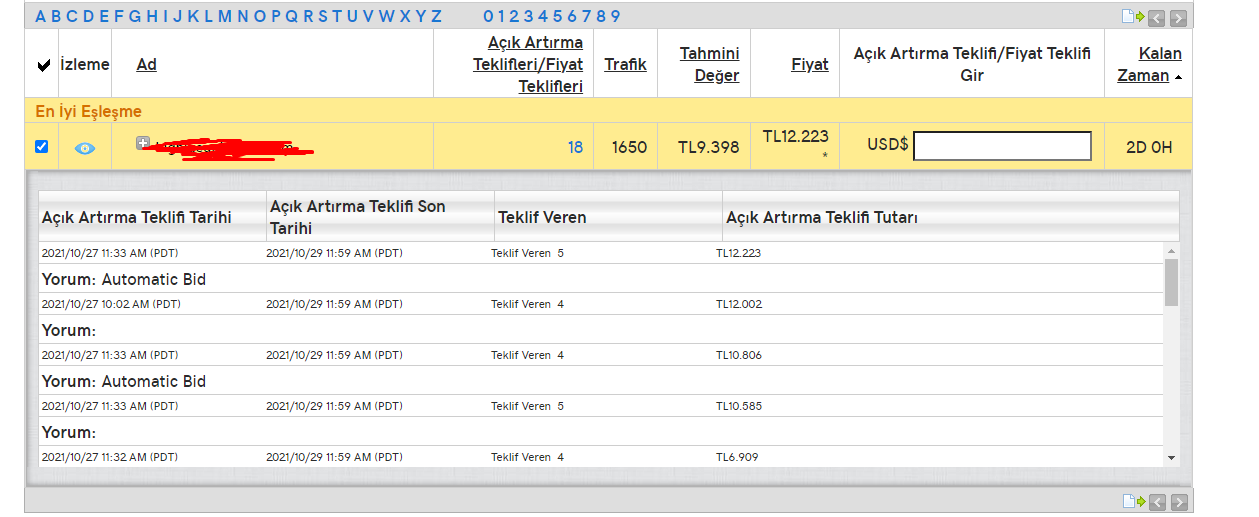Screen dimensions: 1259x517
Task: Click the TL12.223 amount in the bid list
Action: pos(738,253)
